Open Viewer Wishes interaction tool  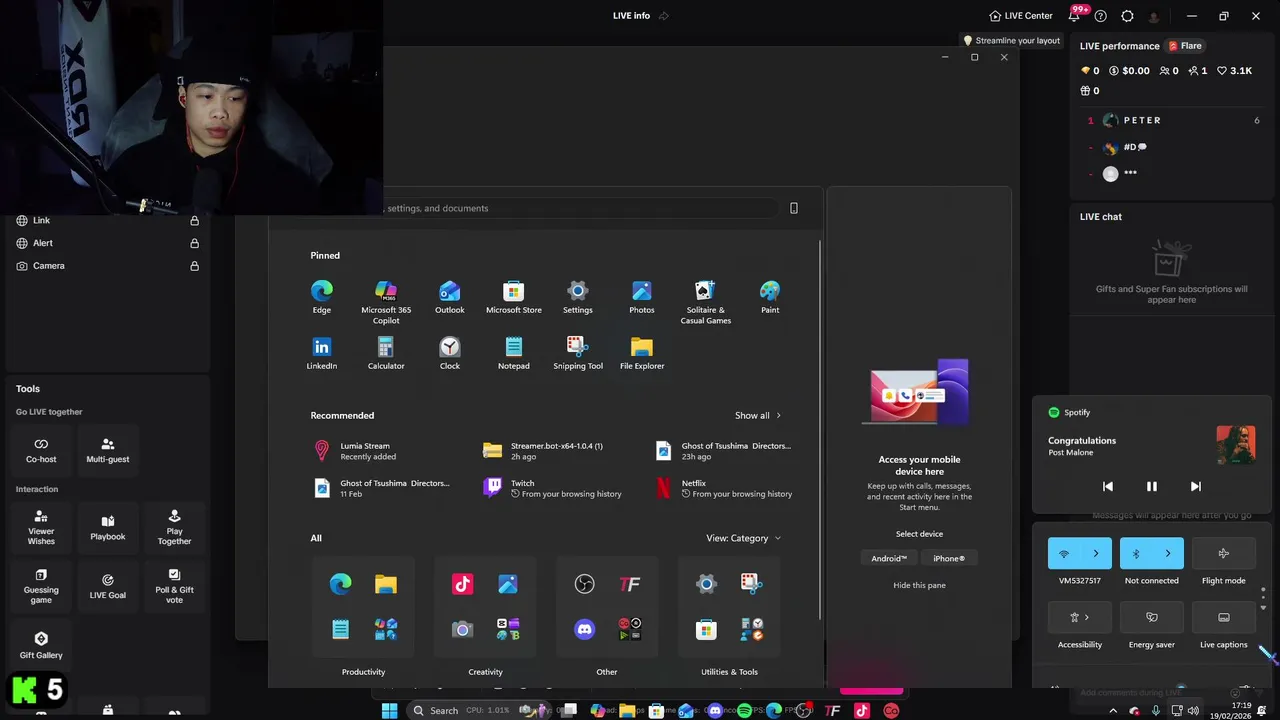41,527
